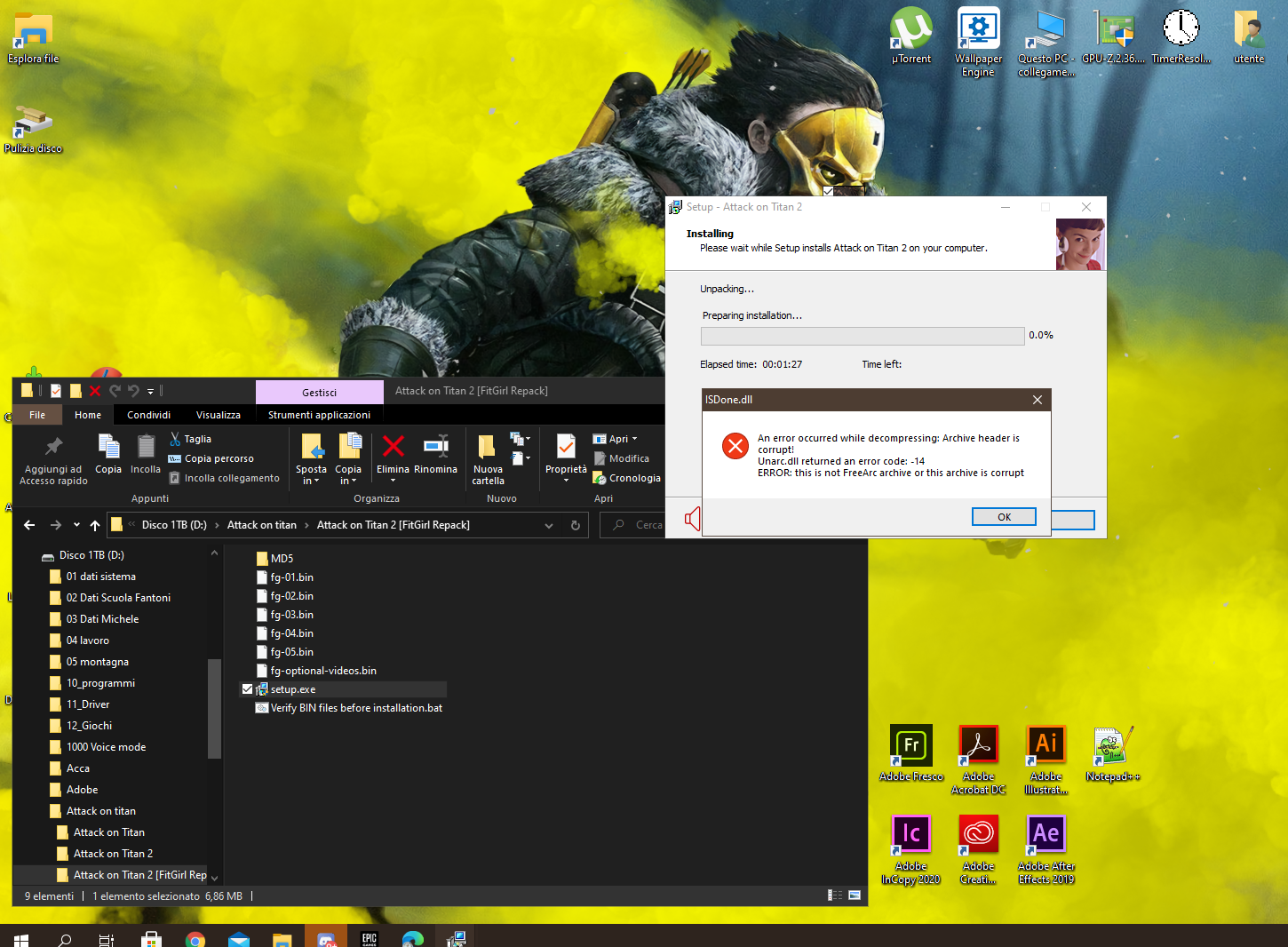Select Verify BIN files before installation.bat

click(349, 708)
